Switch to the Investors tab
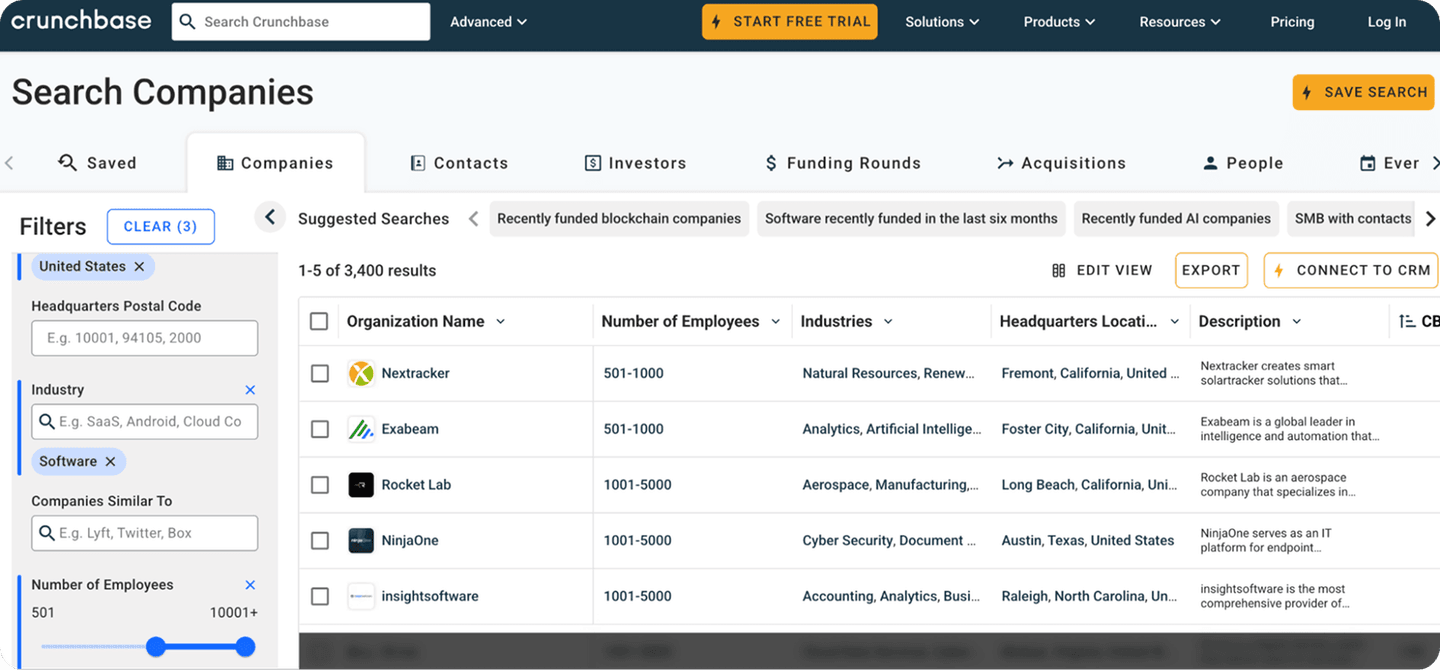 tap(635, 163)
